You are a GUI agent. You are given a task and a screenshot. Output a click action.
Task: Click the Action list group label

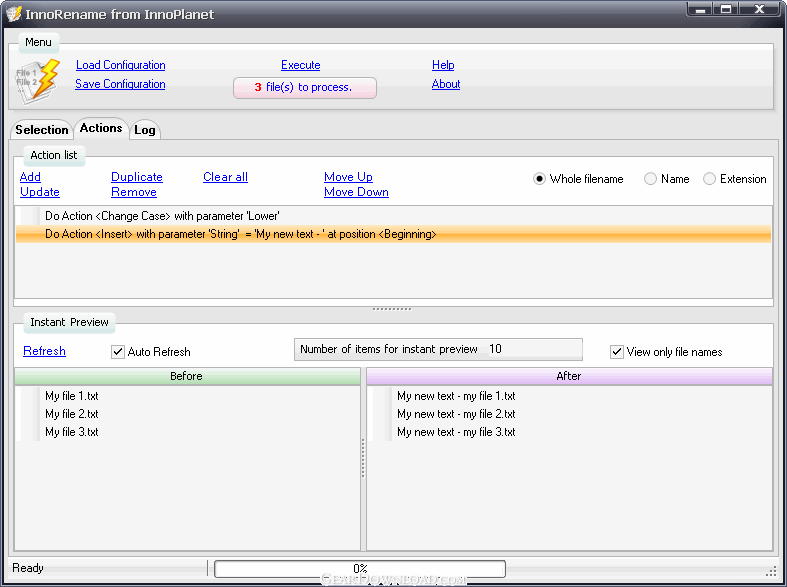(x=54, y=155)
